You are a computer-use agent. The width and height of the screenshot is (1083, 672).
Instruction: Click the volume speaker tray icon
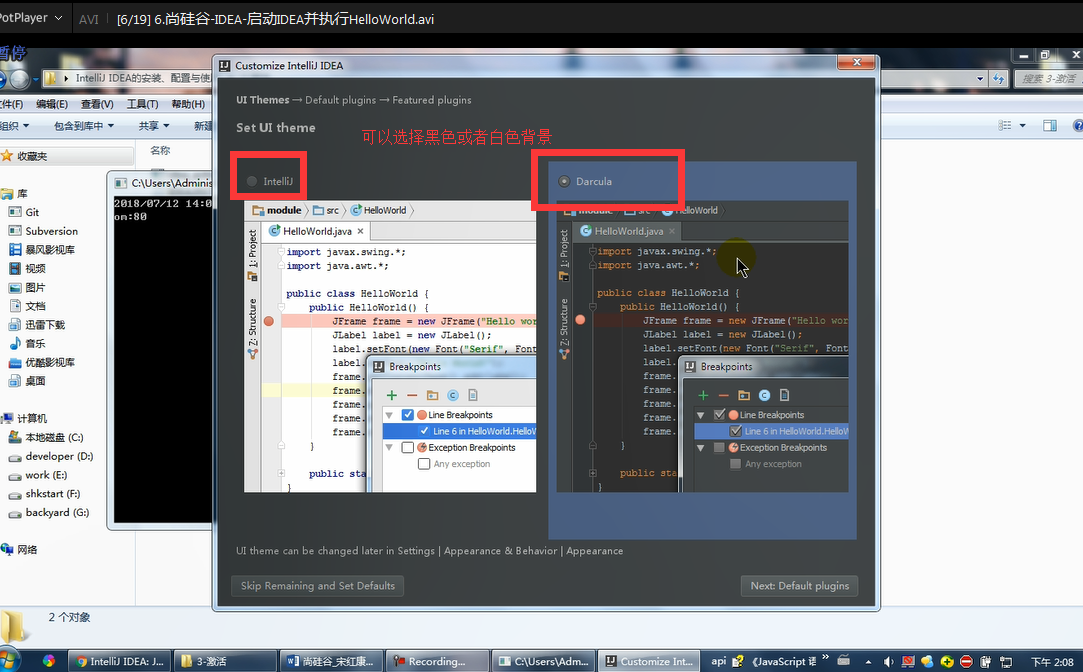point(888,662)
